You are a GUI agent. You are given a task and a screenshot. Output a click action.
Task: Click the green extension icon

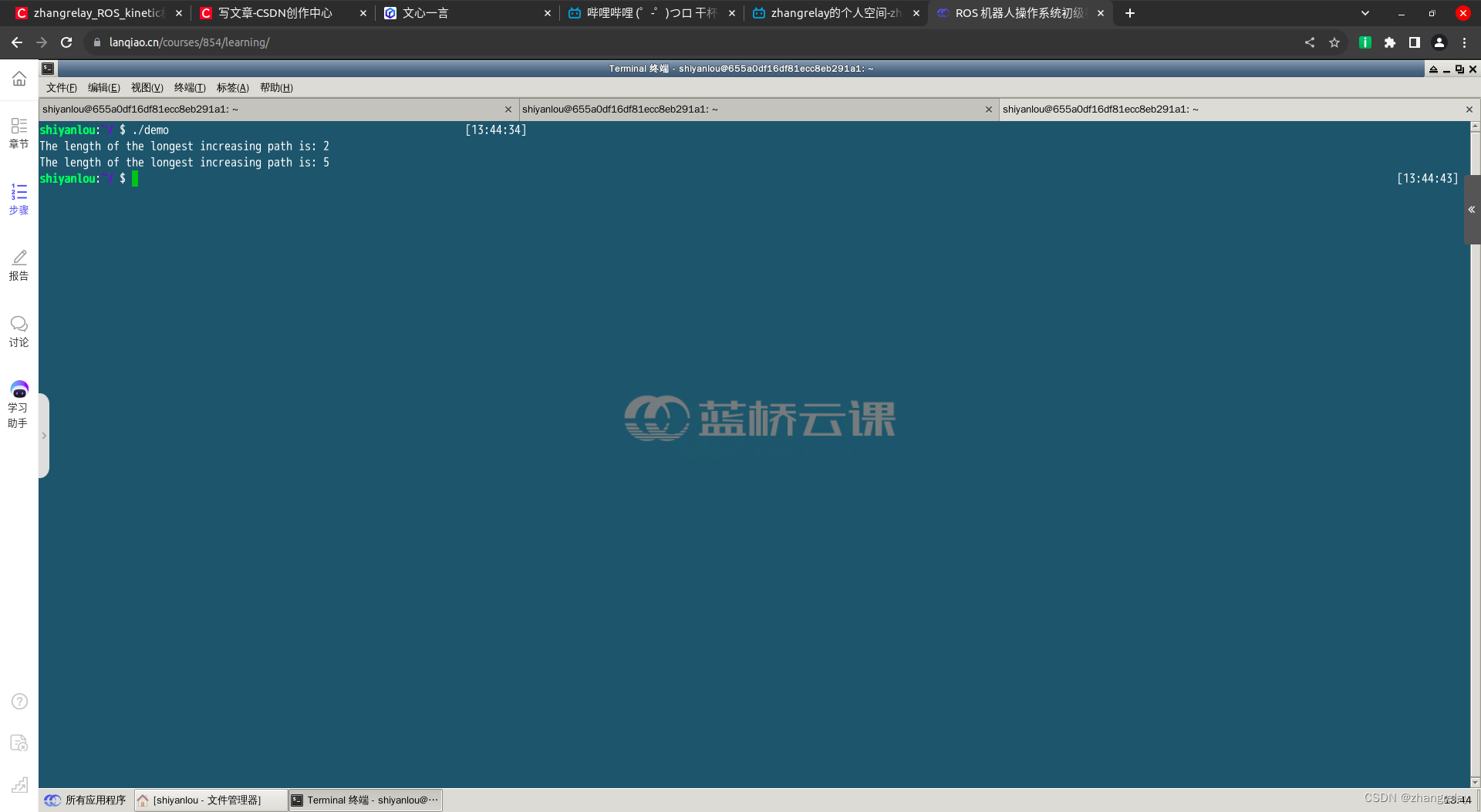[x=1365, y=42]
